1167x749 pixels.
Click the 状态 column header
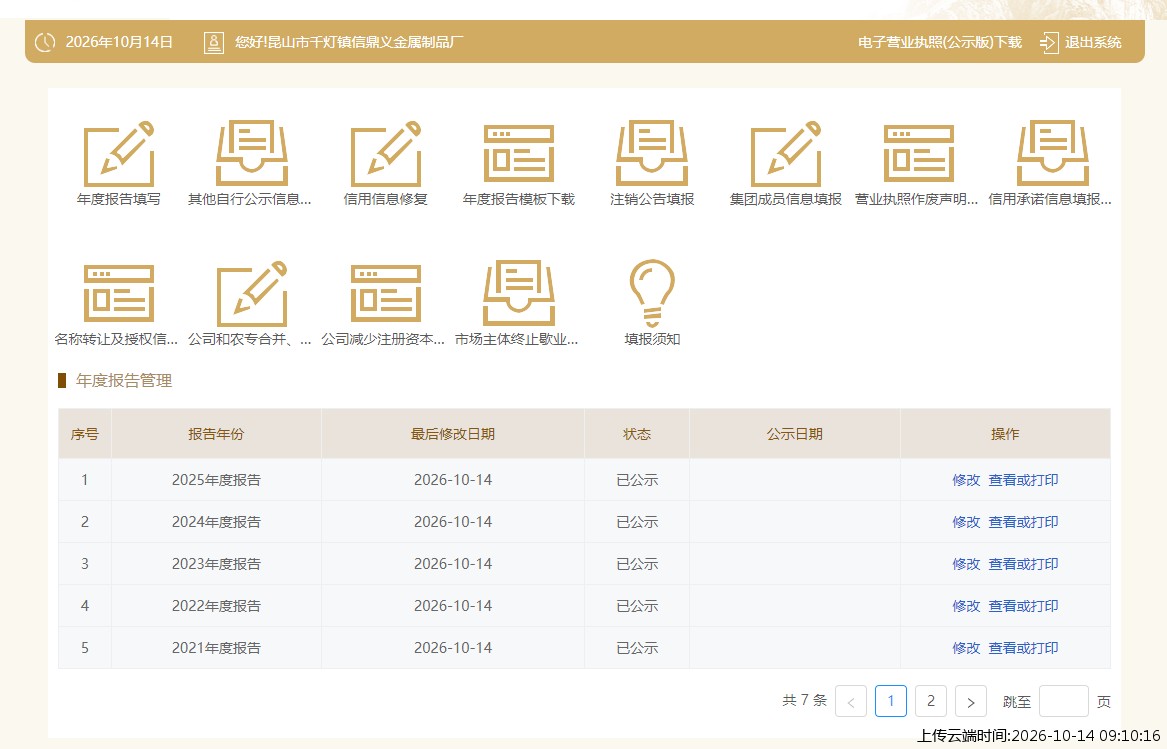point(637,434)
